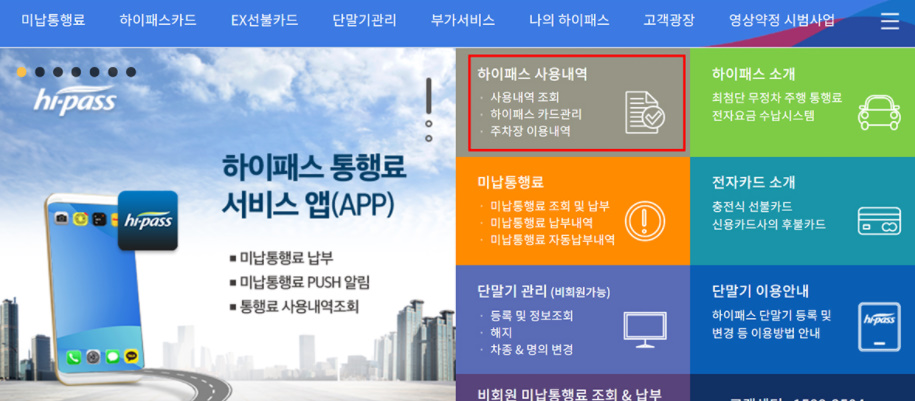Open the hamburger menu icon

tap(890, 21)
